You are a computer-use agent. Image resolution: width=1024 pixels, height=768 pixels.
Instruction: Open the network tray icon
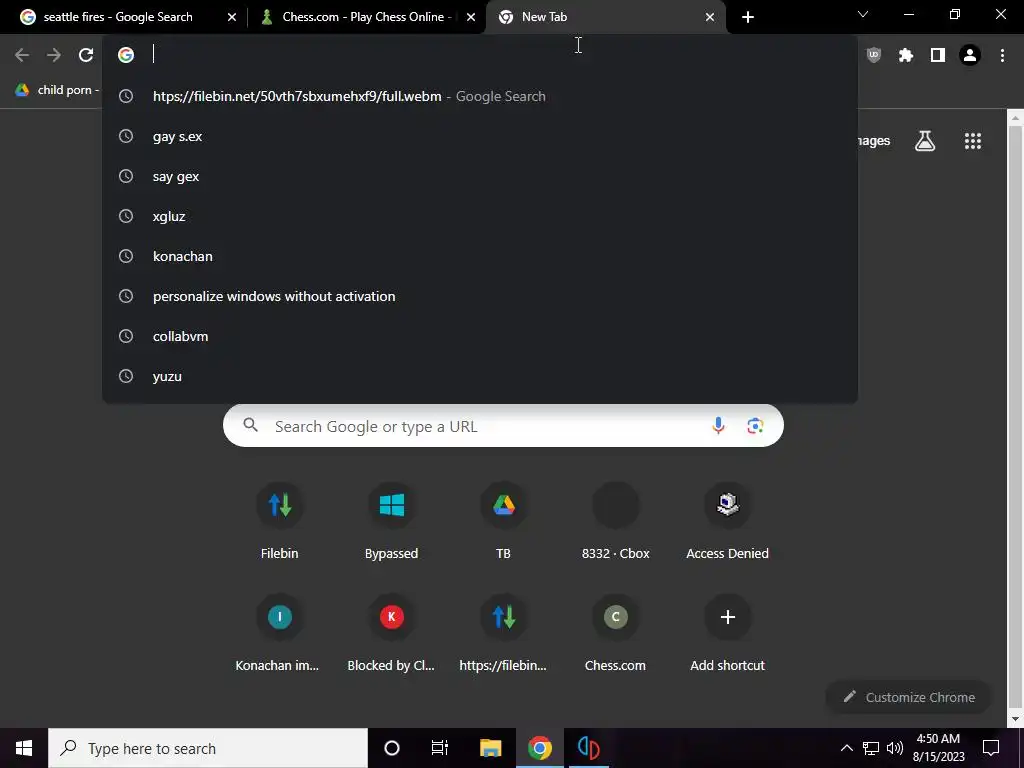(871, 748)
